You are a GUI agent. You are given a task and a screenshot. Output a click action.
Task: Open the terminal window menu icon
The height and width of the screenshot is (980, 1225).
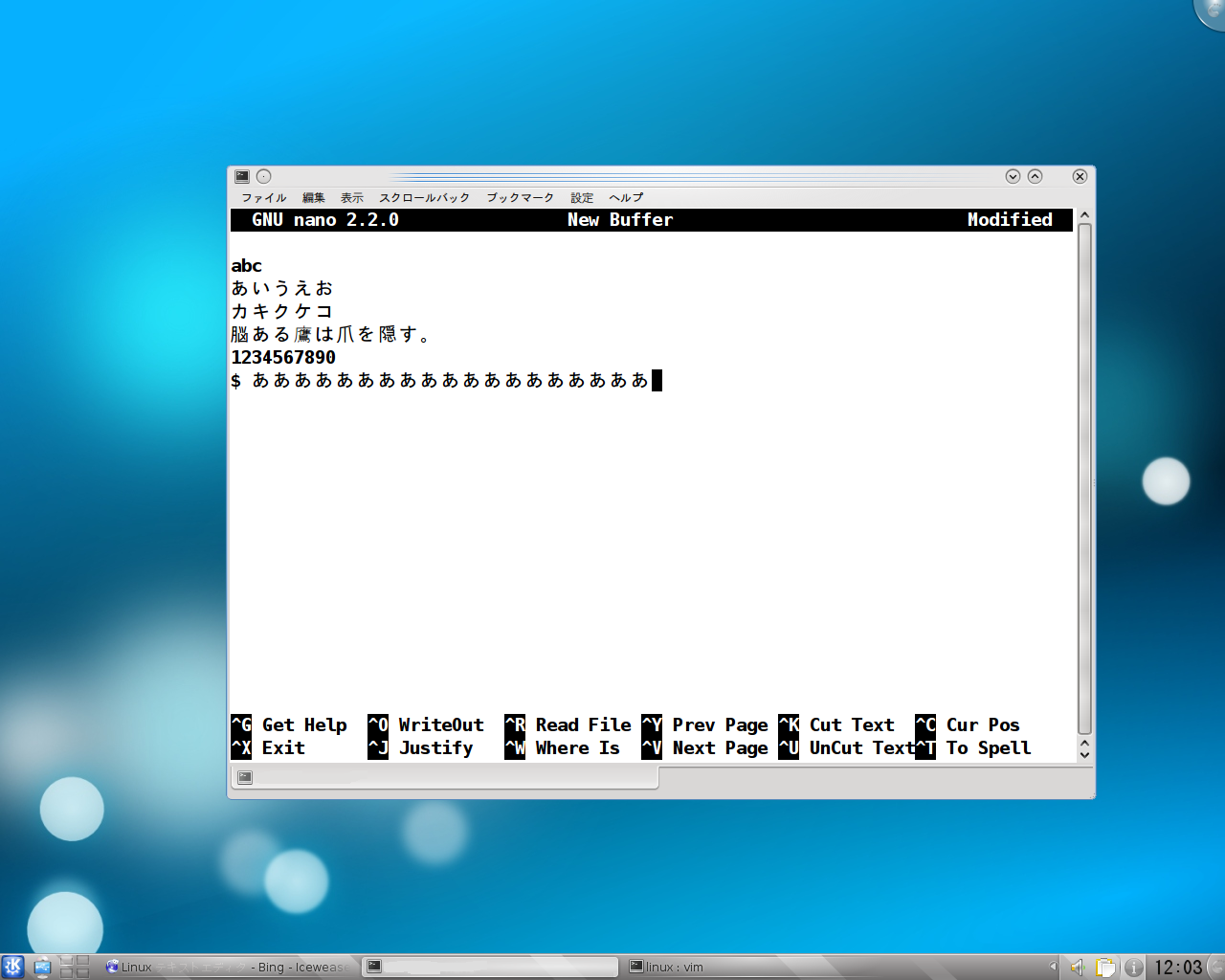point(242,176)
